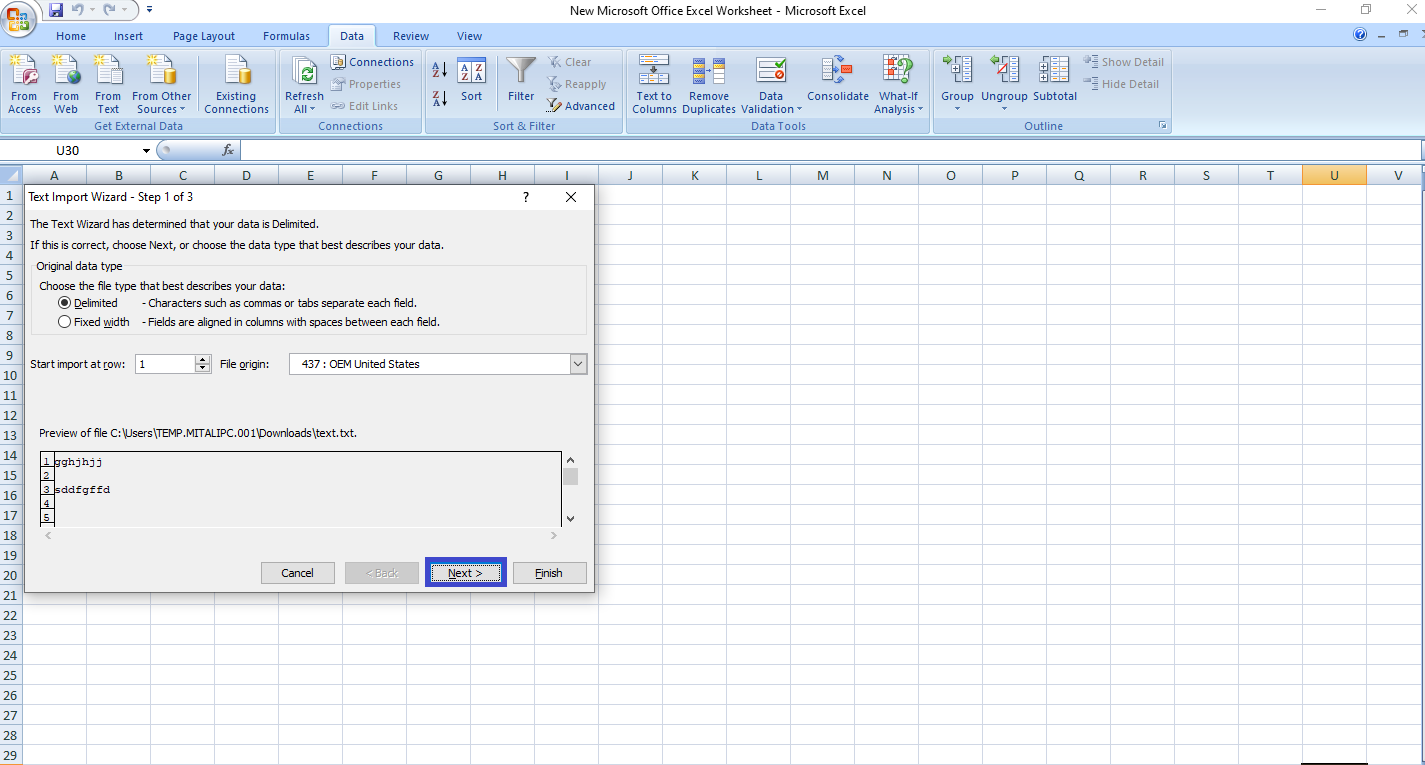Open the Name Box dropdown arrow
This screenshot has height=765, width=1425.
146,151
